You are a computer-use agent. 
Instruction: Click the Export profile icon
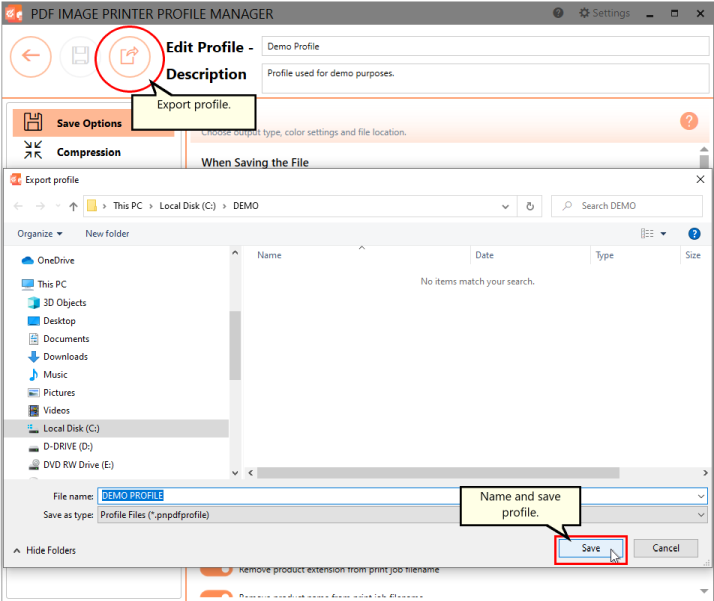pyautogui.click(x=129, y=56)
